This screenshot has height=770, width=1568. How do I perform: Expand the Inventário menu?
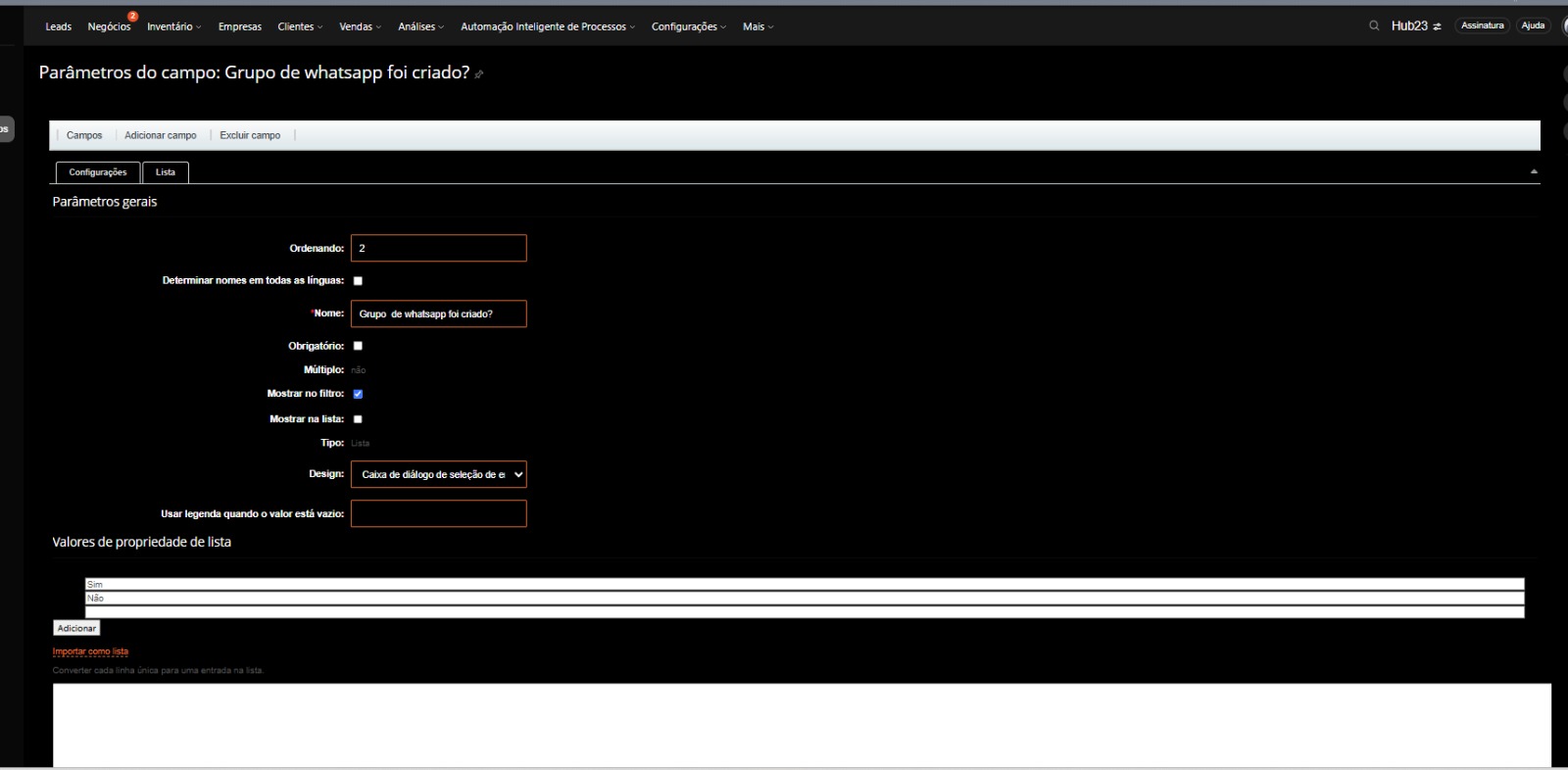173,26
